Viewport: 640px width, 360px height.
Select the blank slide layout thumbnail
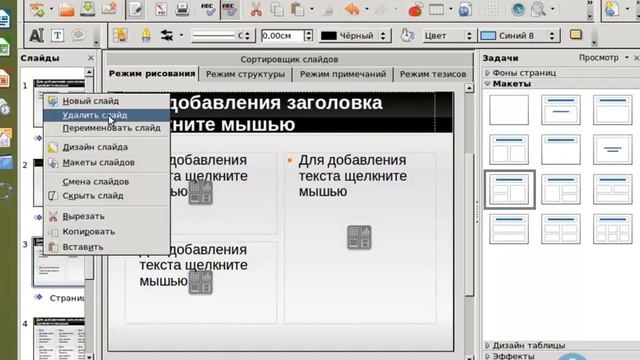click(509, 110)
